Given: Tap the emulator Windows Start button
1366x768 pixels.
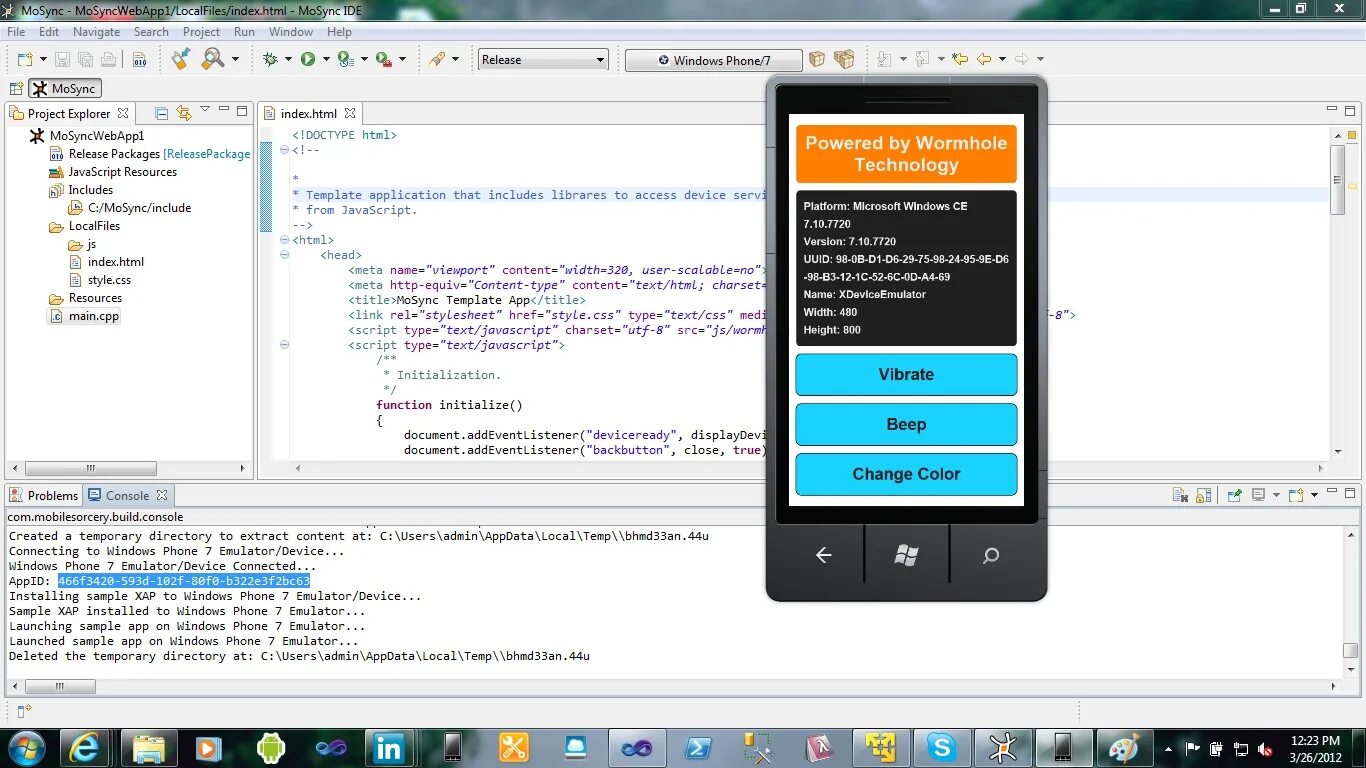Looking at the screenshot, I should (x=906, y=555).
